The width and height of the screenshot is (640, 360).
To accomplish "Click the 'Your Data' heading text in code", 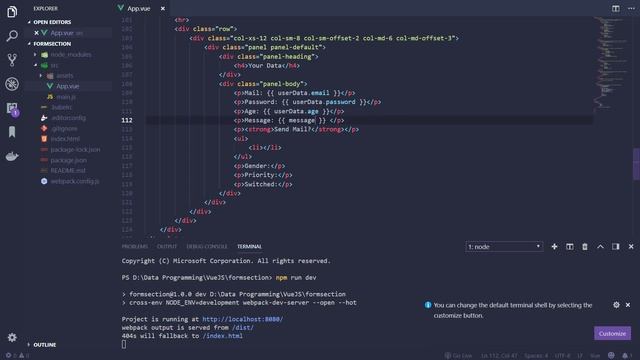I will click(265, 65).
